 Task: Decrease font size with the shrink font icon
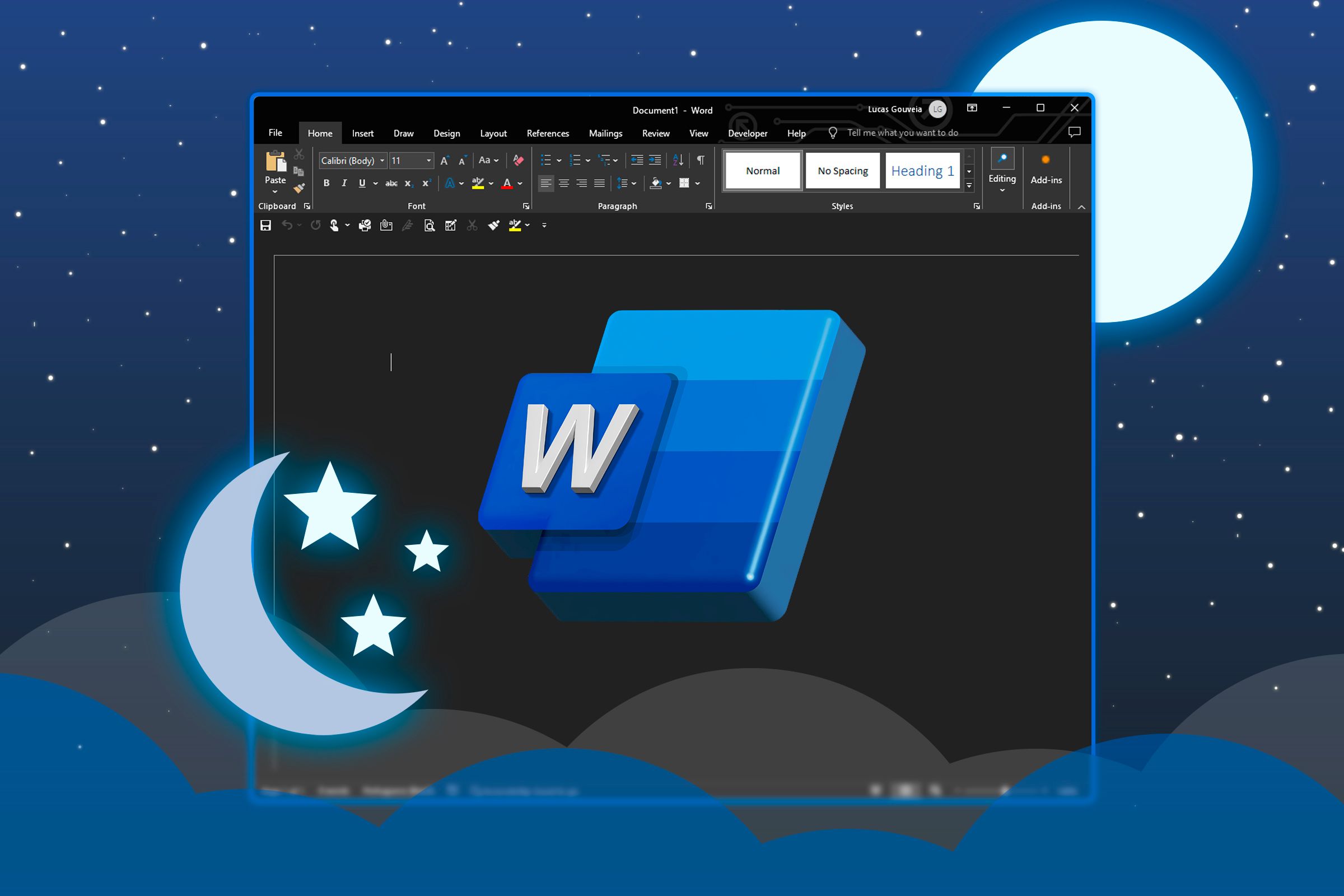pos(463,161)
